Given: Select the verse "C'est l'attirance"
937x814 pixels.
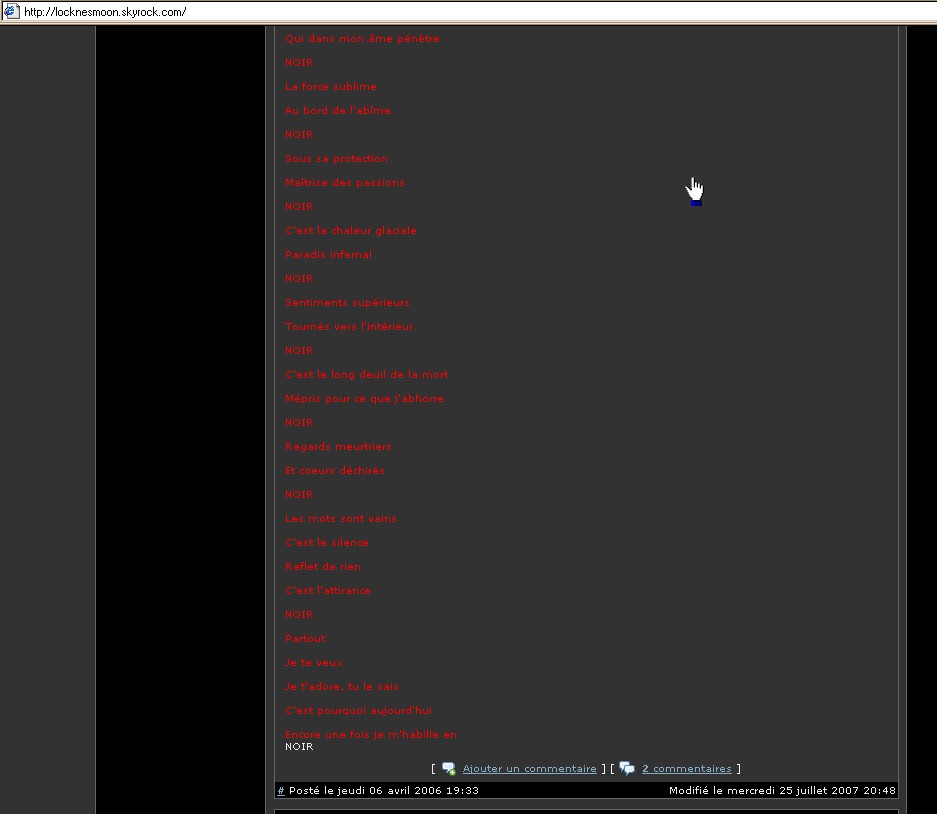Looking at the screenshot, I should tap(327, 590).
